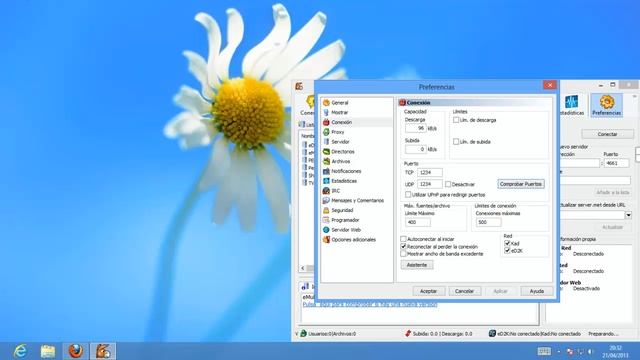This screenshot has height=360, width=640.
Task: Switch to Firefox in taskbar
Action: [x=76, y=351]
